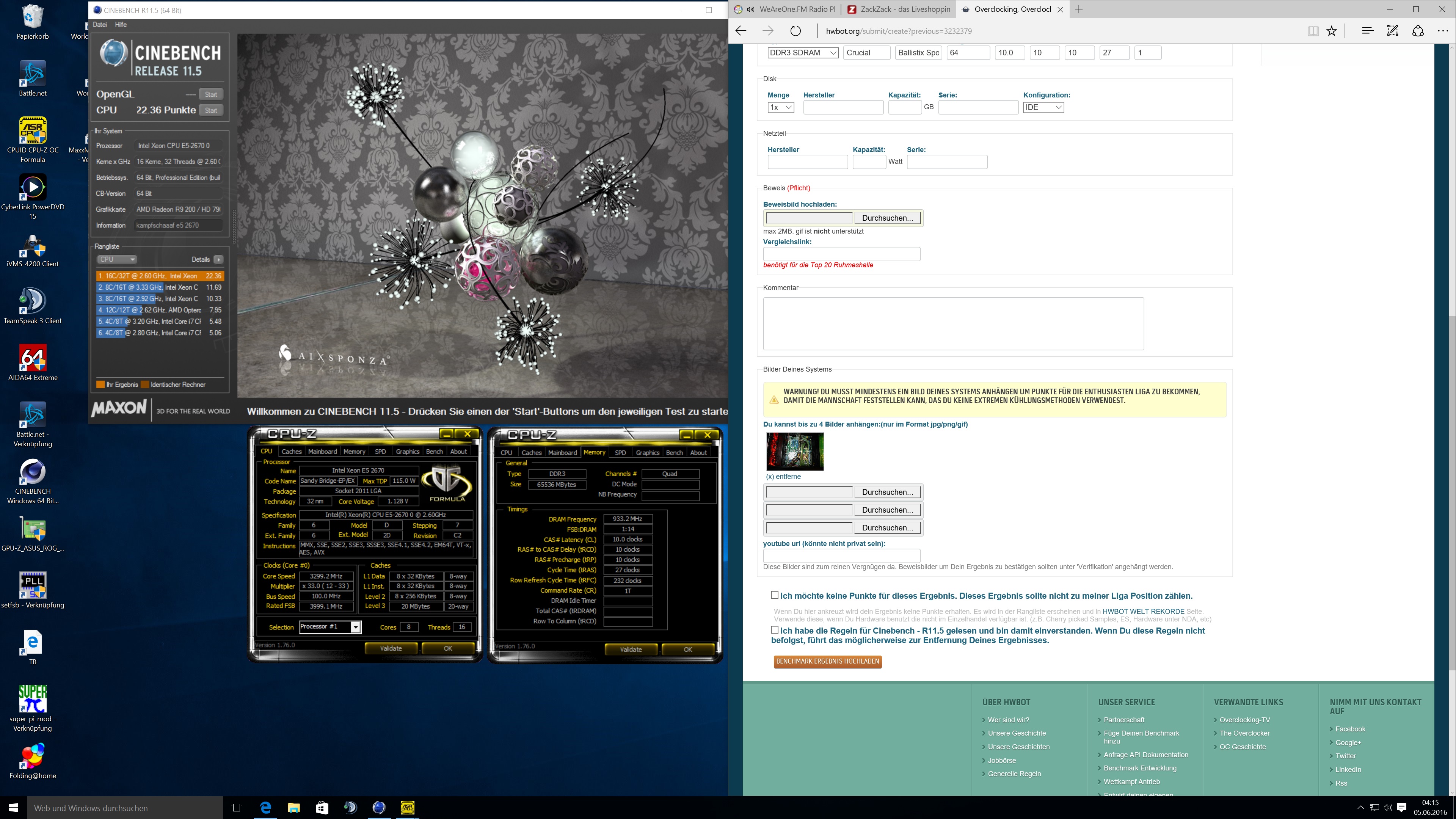The width and height of the screenshot is (1456, 819).
Task: Click Vergleichslink input field
Action: tap(842, 254)
